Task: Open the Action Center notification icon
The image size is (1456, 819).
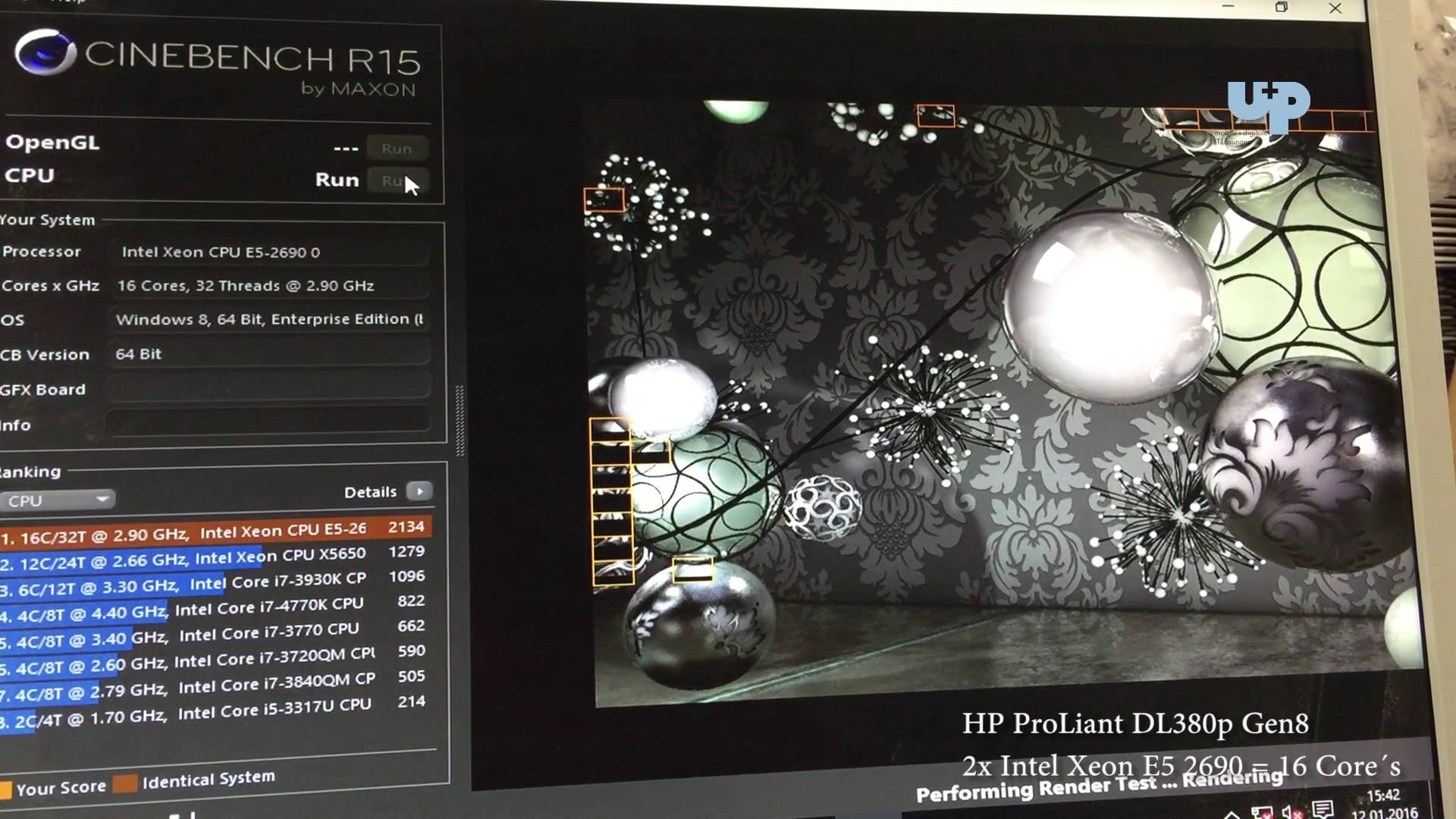Action: click(x=1323, y=808)
